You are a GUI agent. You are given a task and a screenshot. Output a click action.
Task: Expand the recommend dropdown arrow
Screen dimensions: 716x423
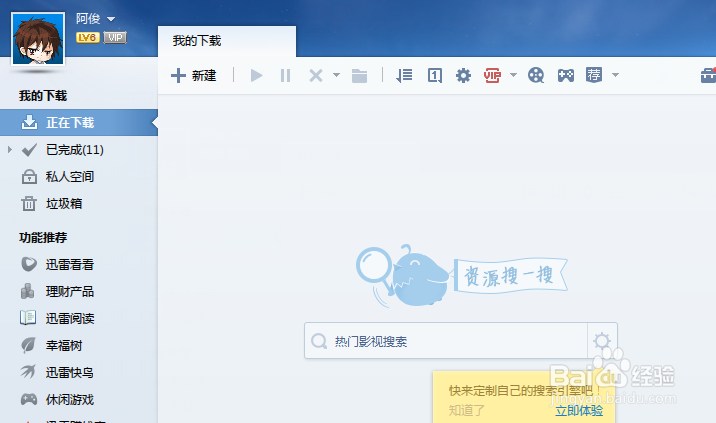(x=615, y=75)
